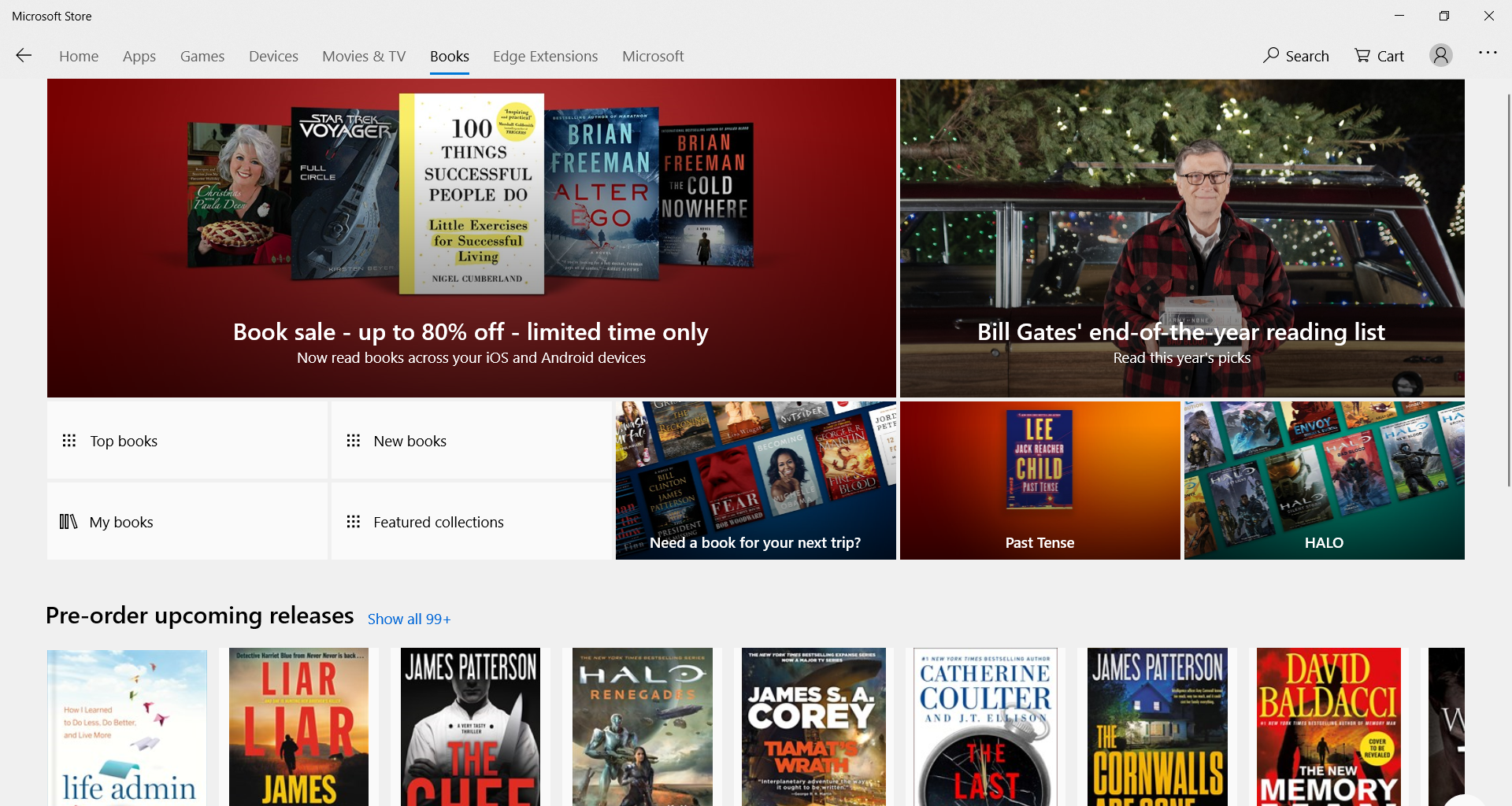This screenshot has height=806, width=1512.
Task: Open James Patterson's The Chef cover
Action: click(471, 727)
